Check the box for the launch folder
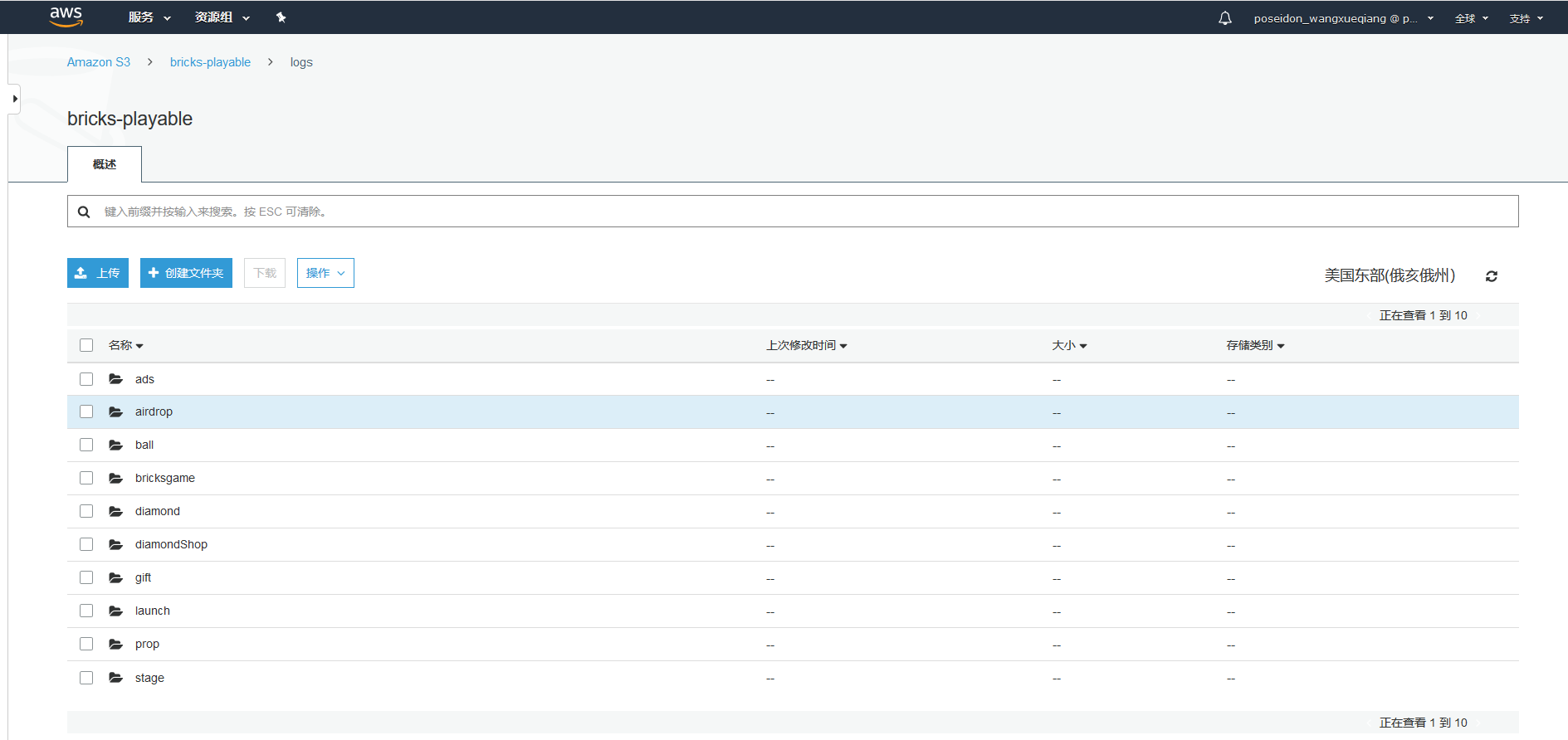This screenshot has height=740, width=1568. point(86,611)
